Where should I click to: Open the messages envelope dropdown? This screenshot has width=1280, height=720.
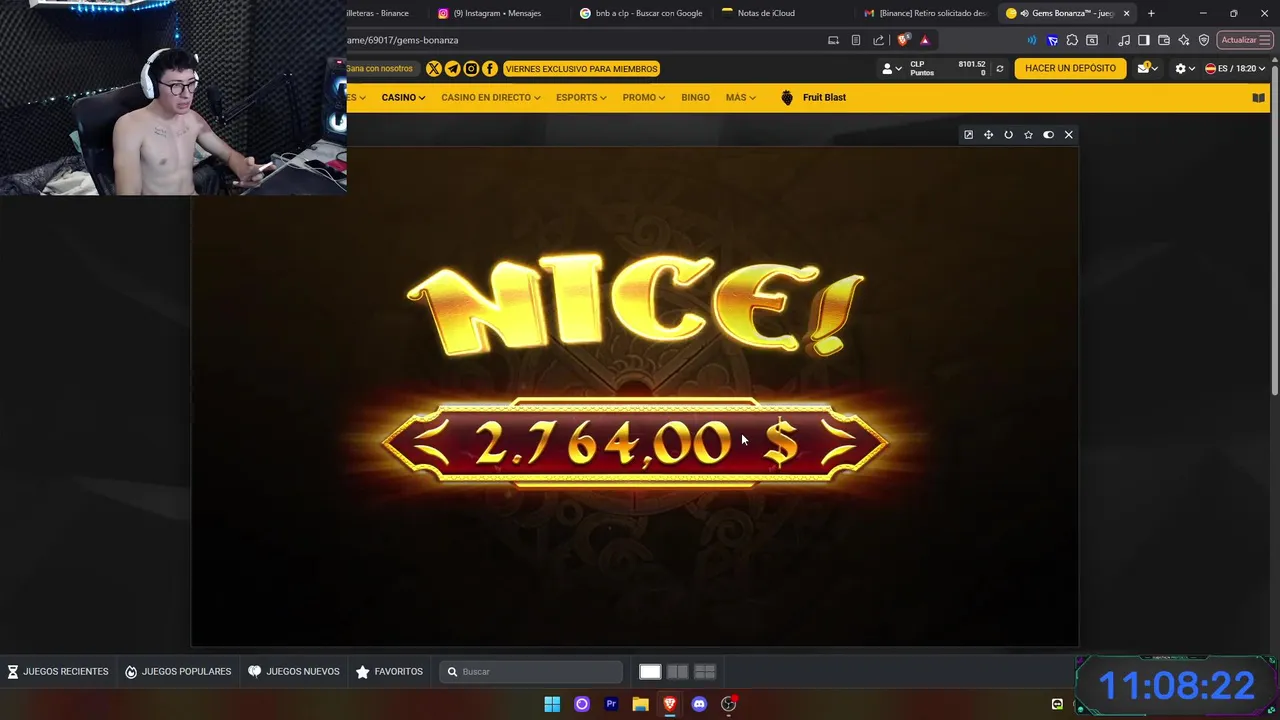(x=1147, y=69)
